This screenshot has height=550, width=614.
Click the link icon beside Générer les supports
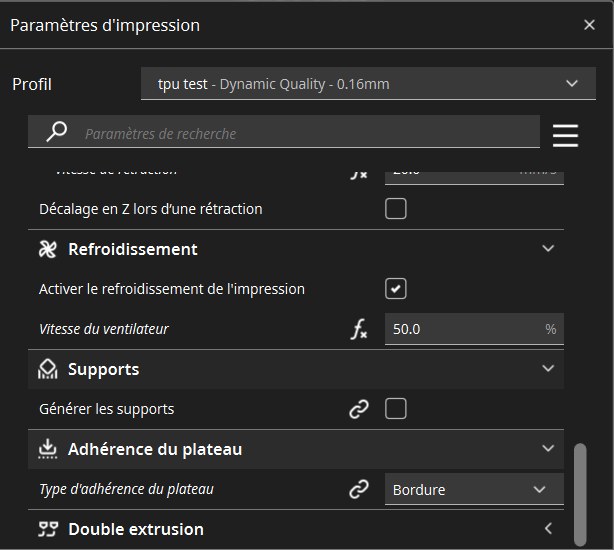[x=359, y=409]
